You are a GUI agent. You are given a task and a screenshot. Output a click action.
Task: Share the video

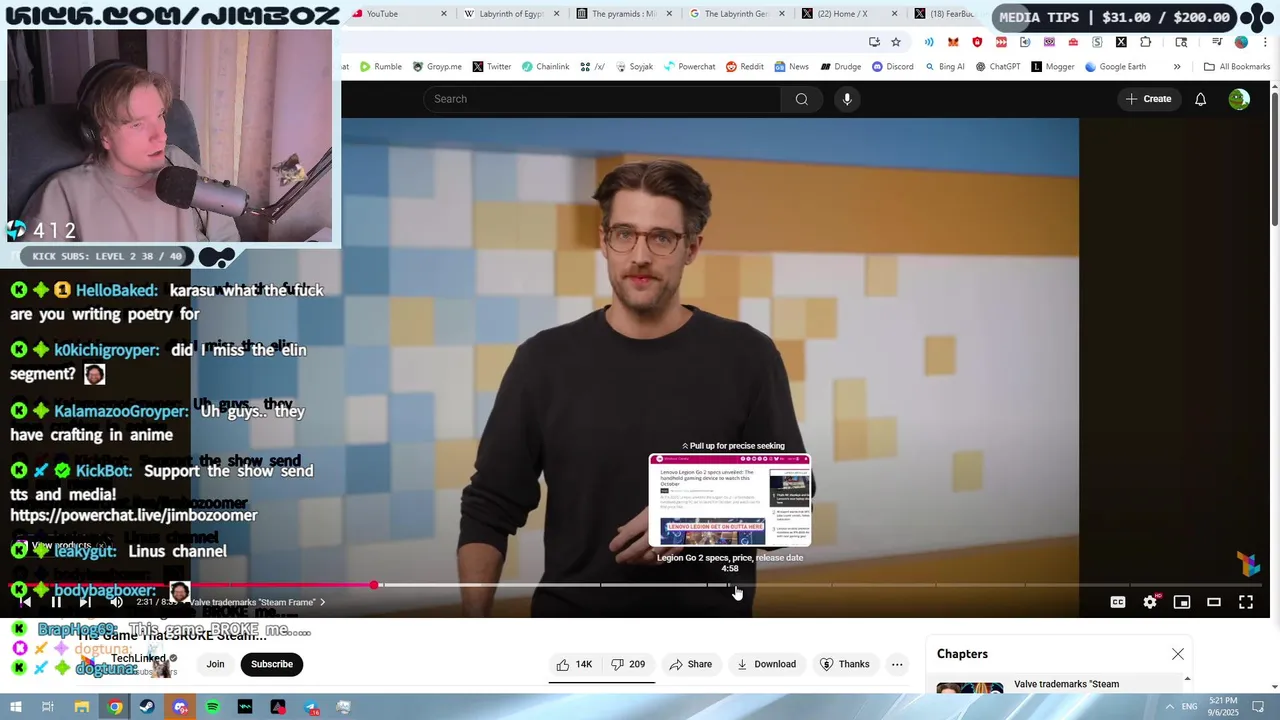click(691, 664)
